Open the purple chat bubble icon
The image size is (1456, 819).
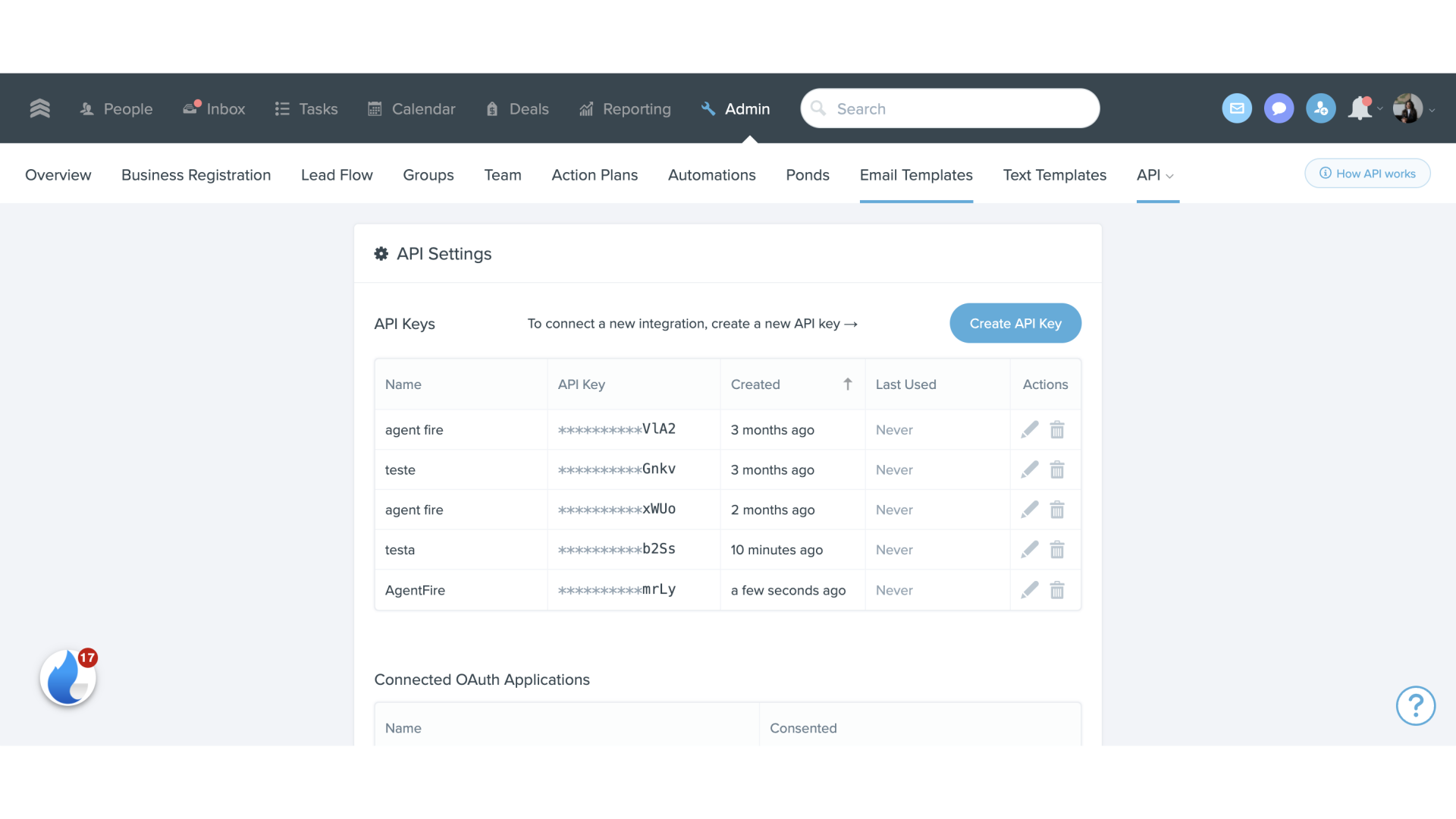(x=1279, y=108)
